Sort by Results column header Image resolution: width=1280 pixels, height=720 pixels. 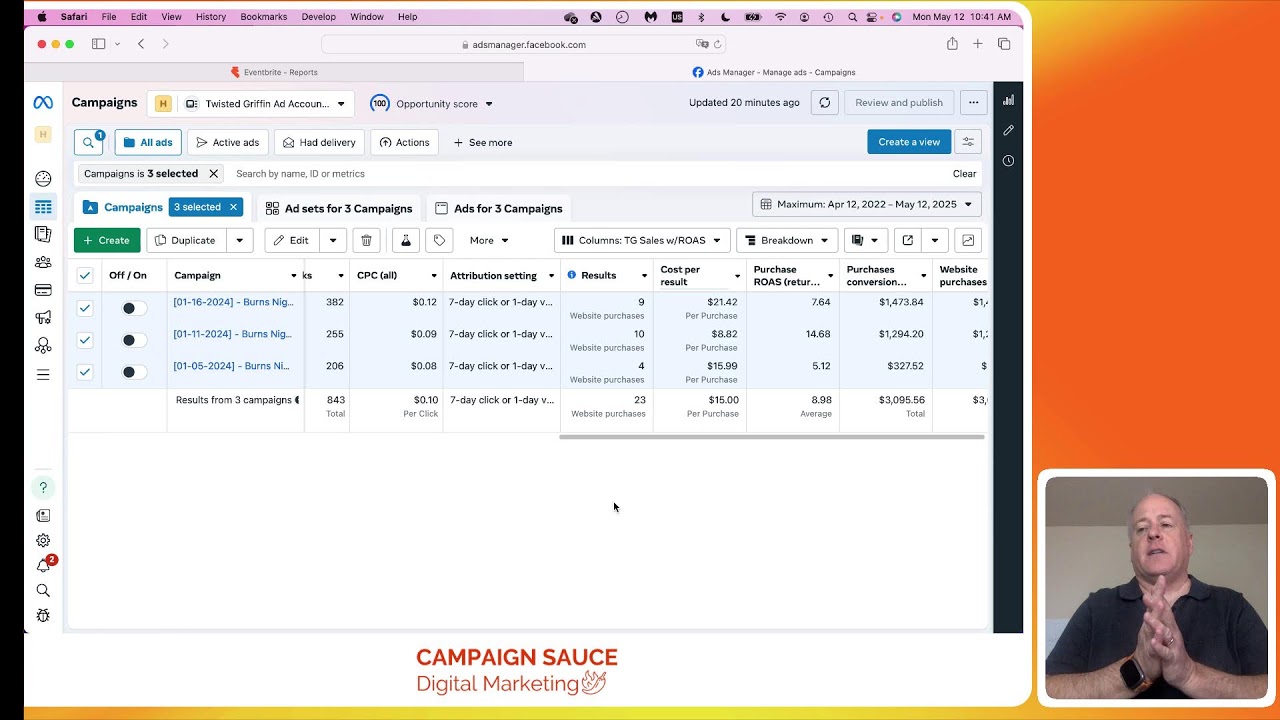599,276
